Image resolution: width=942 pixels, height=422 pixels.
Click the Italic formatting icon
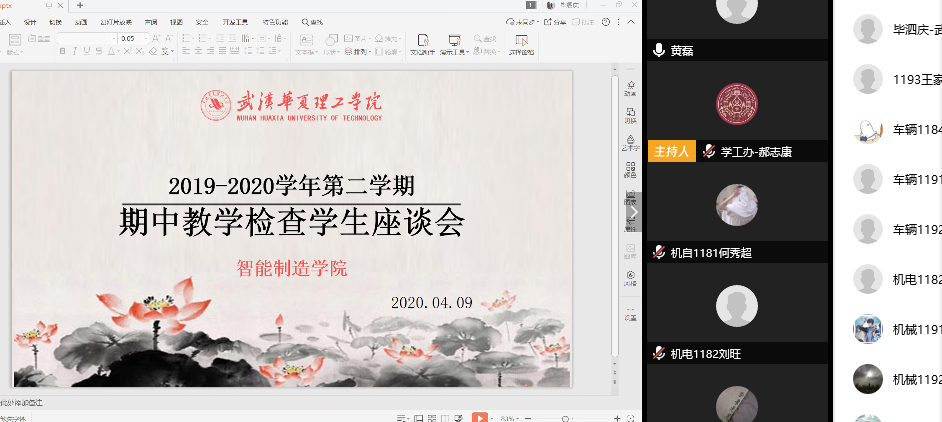[75, 51]
